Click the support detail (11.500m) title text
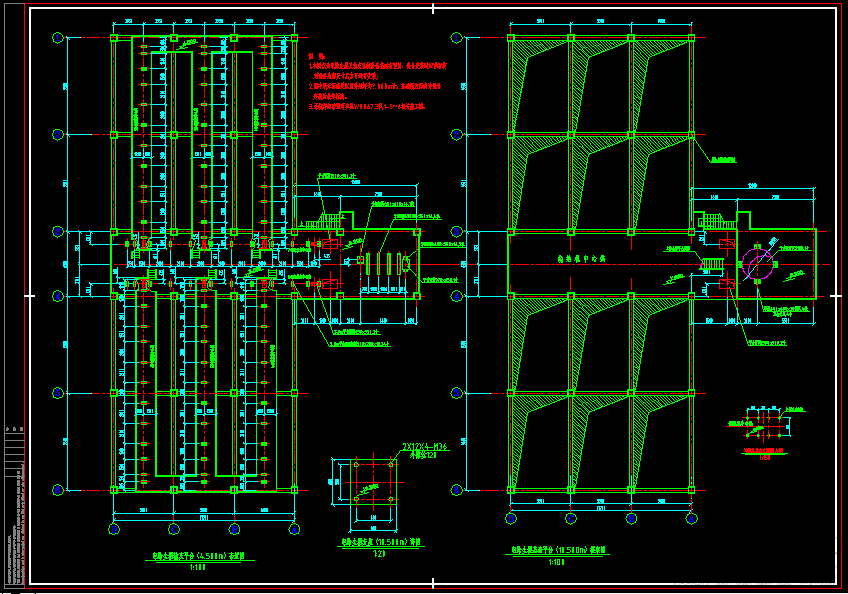Image resolution: width=848 pixels, height=594 pixels. coord(381,542)
